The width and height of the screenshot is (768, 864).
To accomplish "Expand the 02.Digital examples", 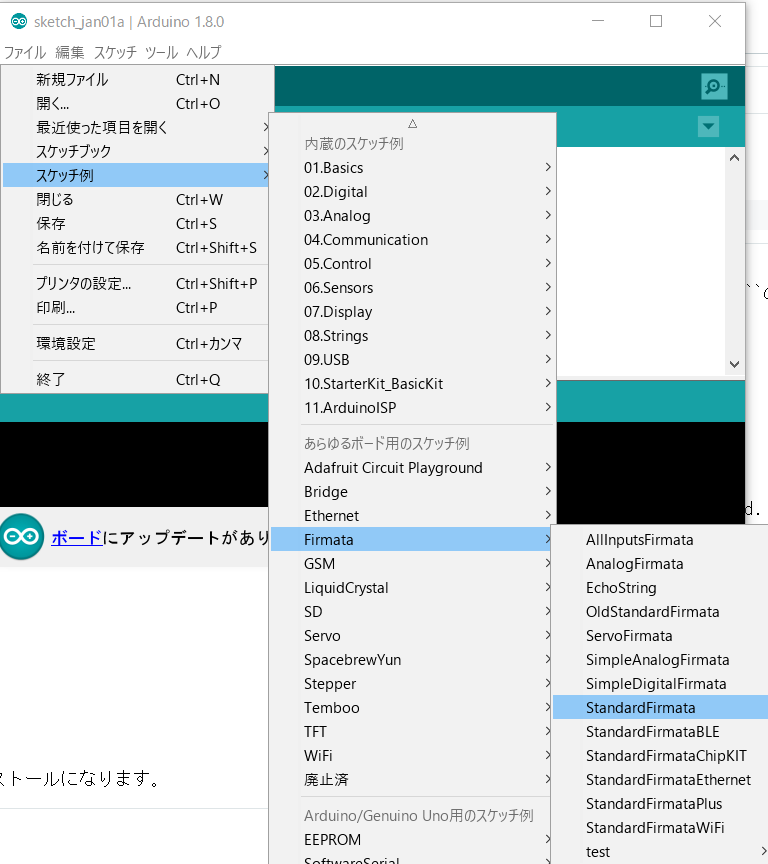I will click(412, 192).
